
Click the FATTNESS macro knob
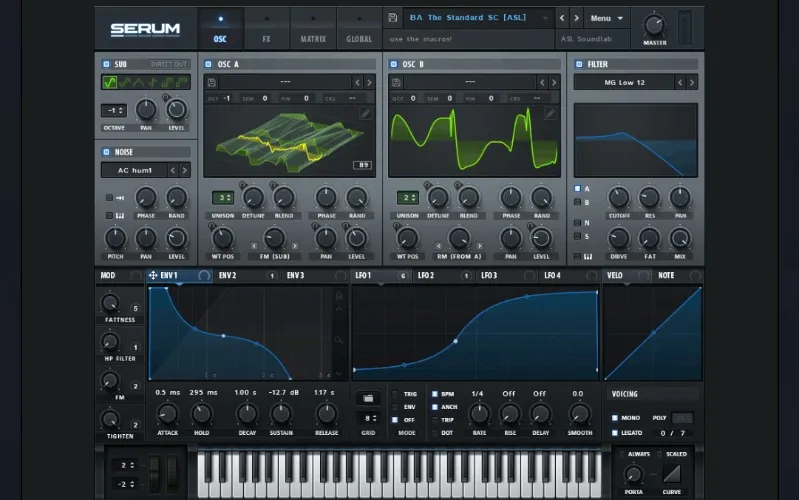tap(110, 303)
